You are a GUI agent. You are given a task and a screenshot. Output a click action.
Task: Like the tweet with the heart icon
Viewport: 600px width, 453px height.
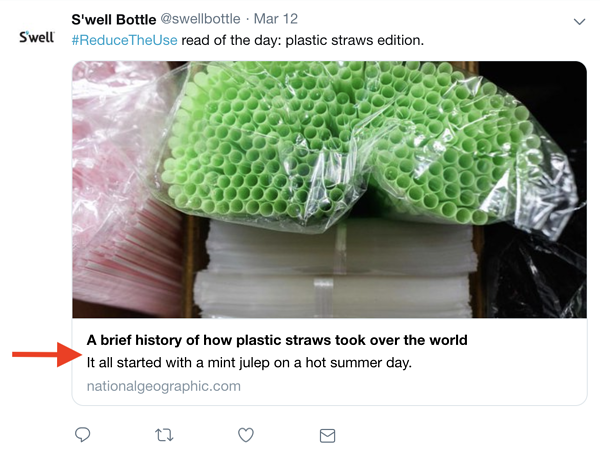pos(246,435)
